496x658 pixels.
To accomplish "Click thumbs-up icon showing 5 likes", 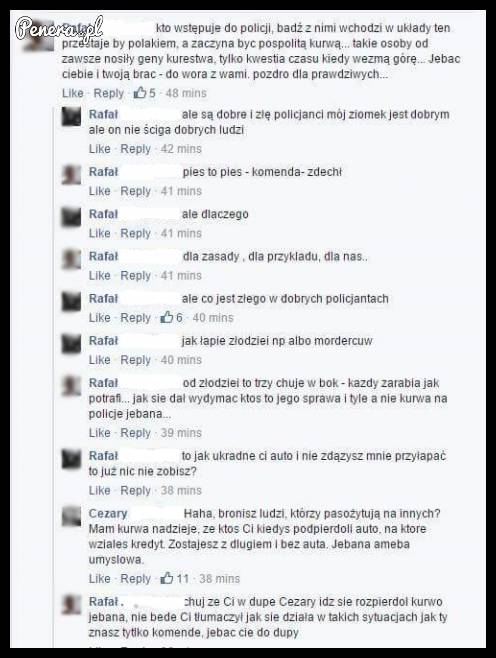I will click(x=140, y=93).
